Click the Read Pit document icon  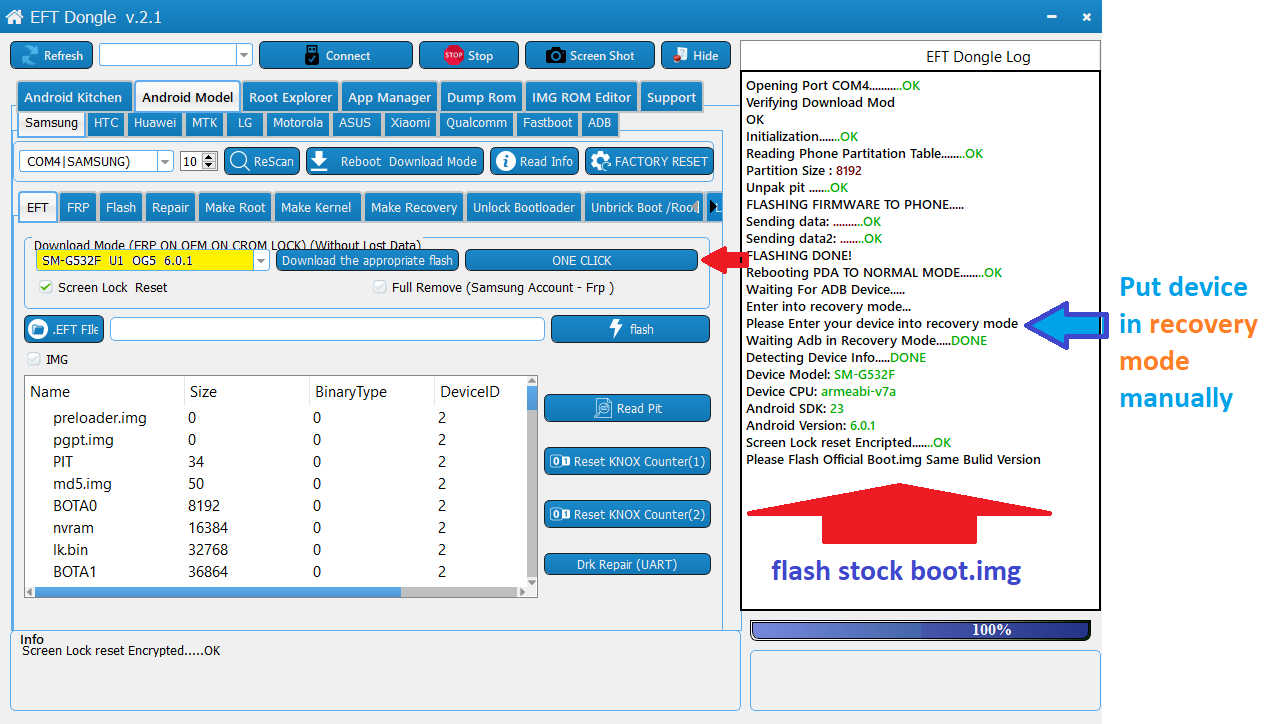[x=603, y=408]
